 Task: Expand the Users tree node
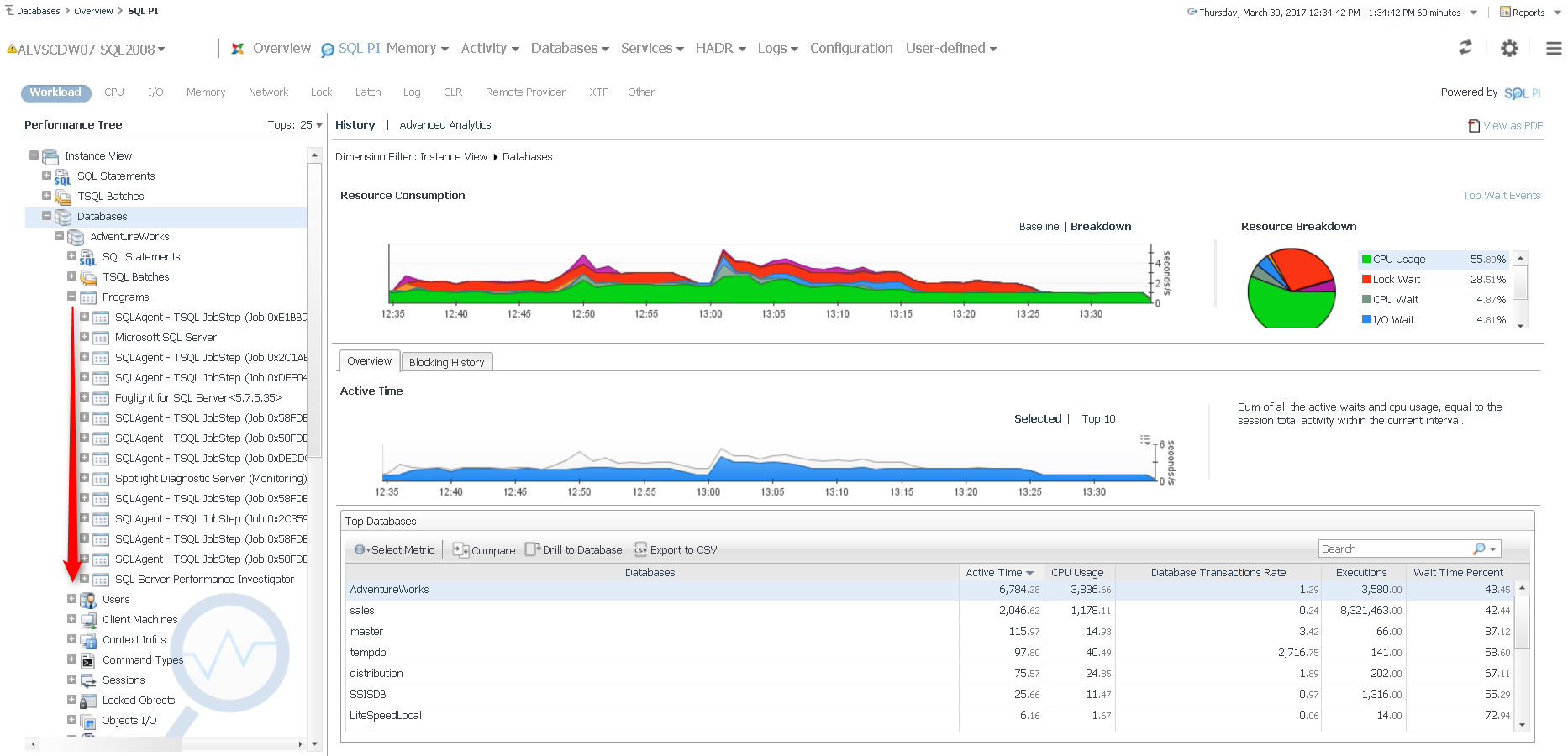point(72,599)
